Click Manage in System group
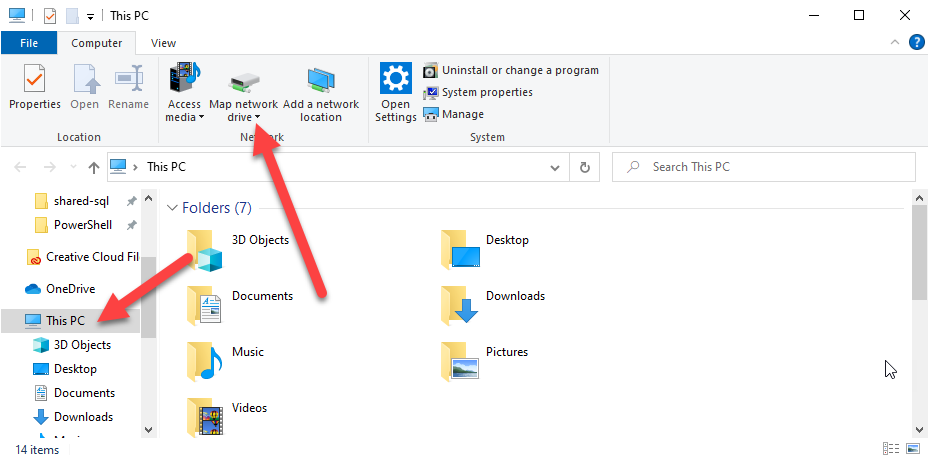 click(453, 114)
